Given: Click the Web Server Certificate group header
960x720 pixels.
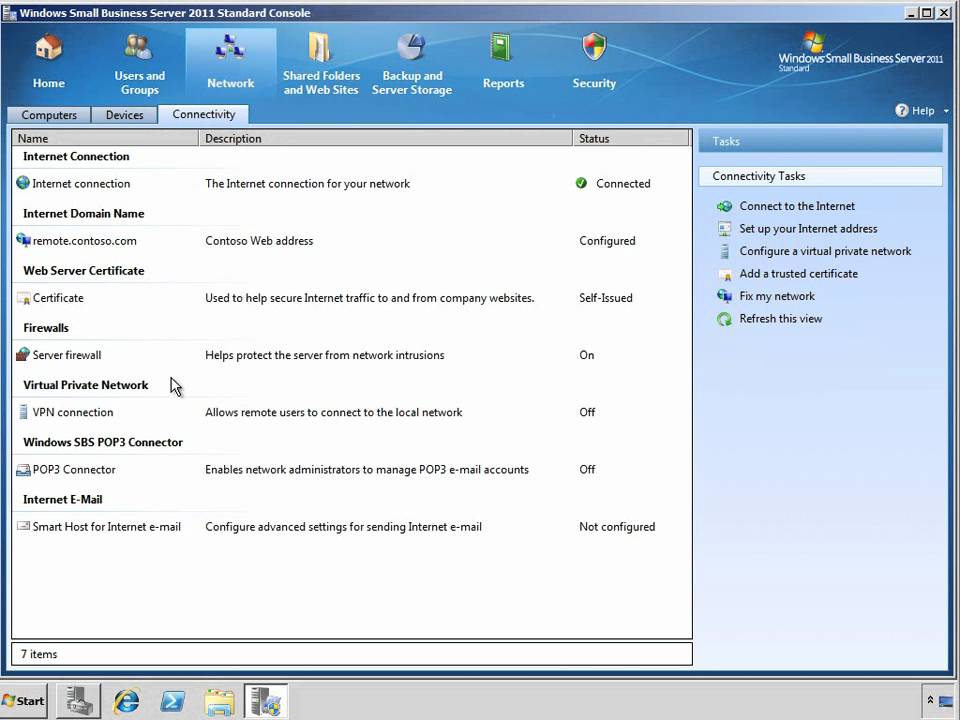Looking at the screenshot, I should pyautogui.click(x=84, y=271).
